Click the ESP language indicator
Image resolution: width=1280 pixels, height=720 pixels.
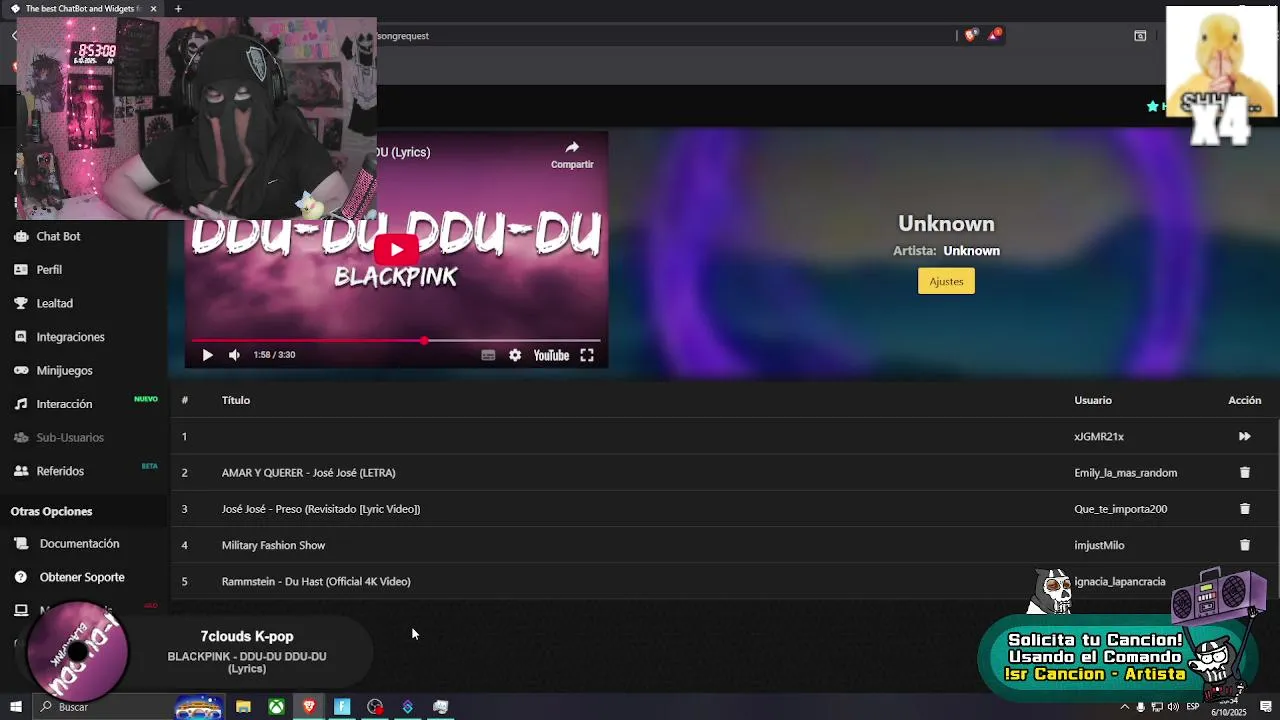1193,707
